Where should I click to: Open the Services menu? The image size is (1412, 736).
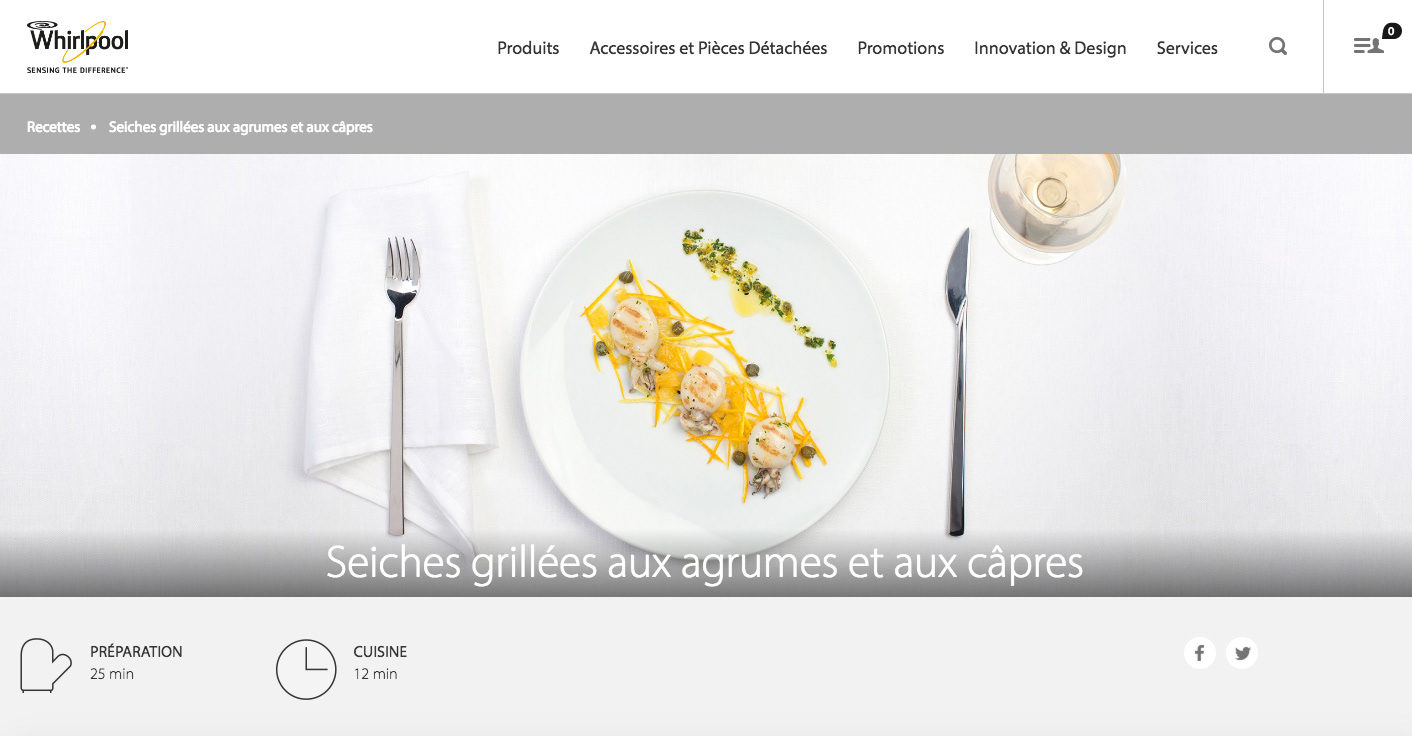point(1187,48)
